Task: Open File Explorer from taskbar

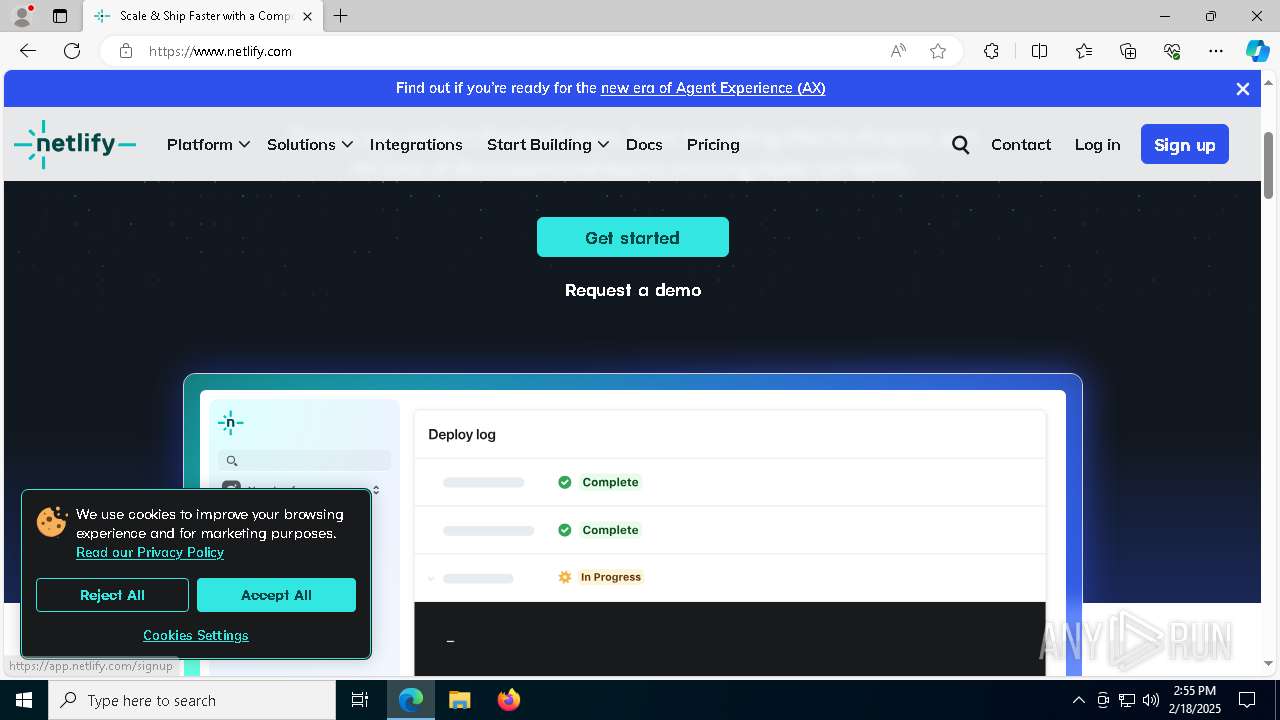Action: coord(459,700)
